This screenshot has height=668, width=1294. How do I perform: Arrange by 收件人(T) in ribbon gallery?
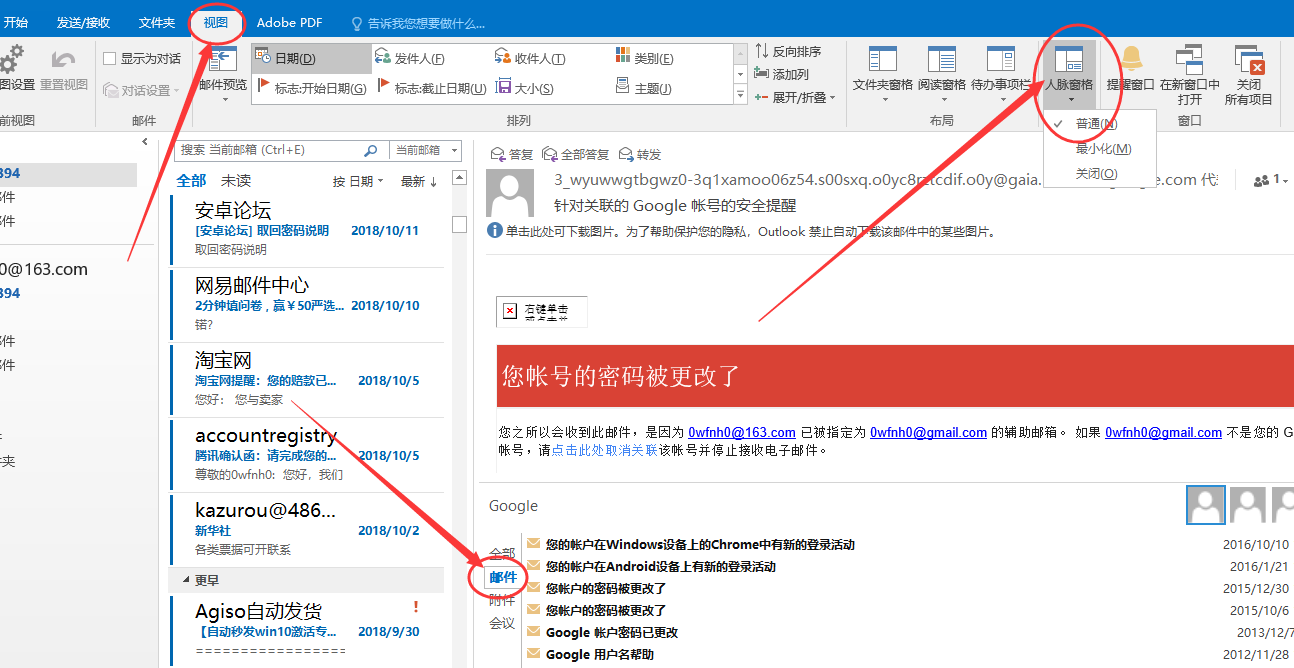[530, 59]
